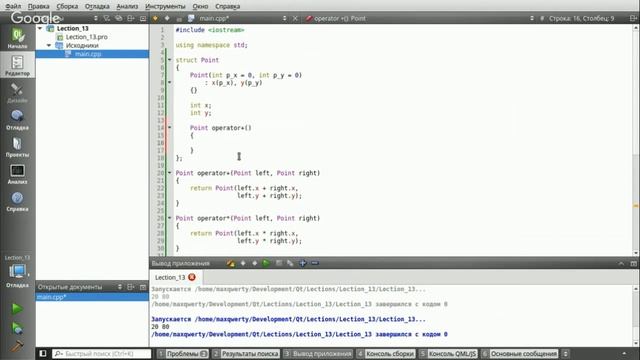Fold the member operator+() block

170,127
